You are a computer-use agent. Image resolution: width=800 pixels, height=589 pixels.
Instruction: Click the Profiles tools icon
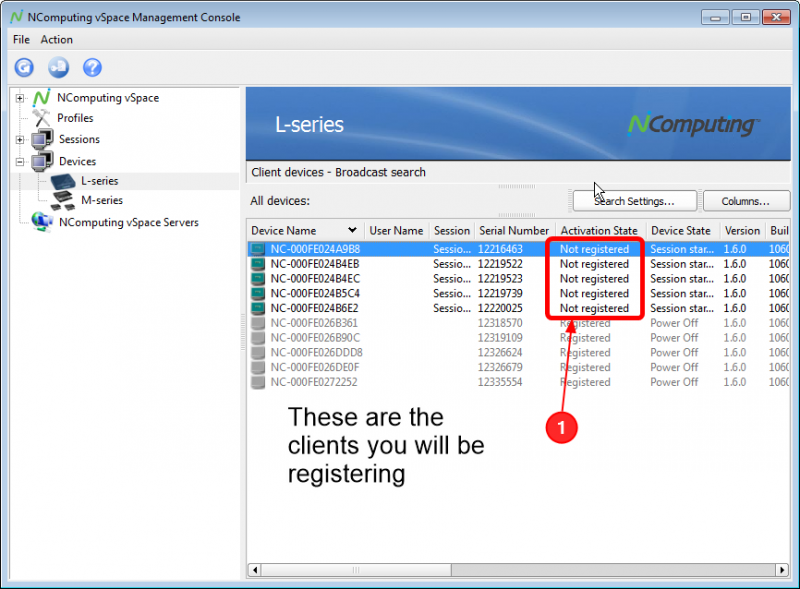(x=41, y=118)
